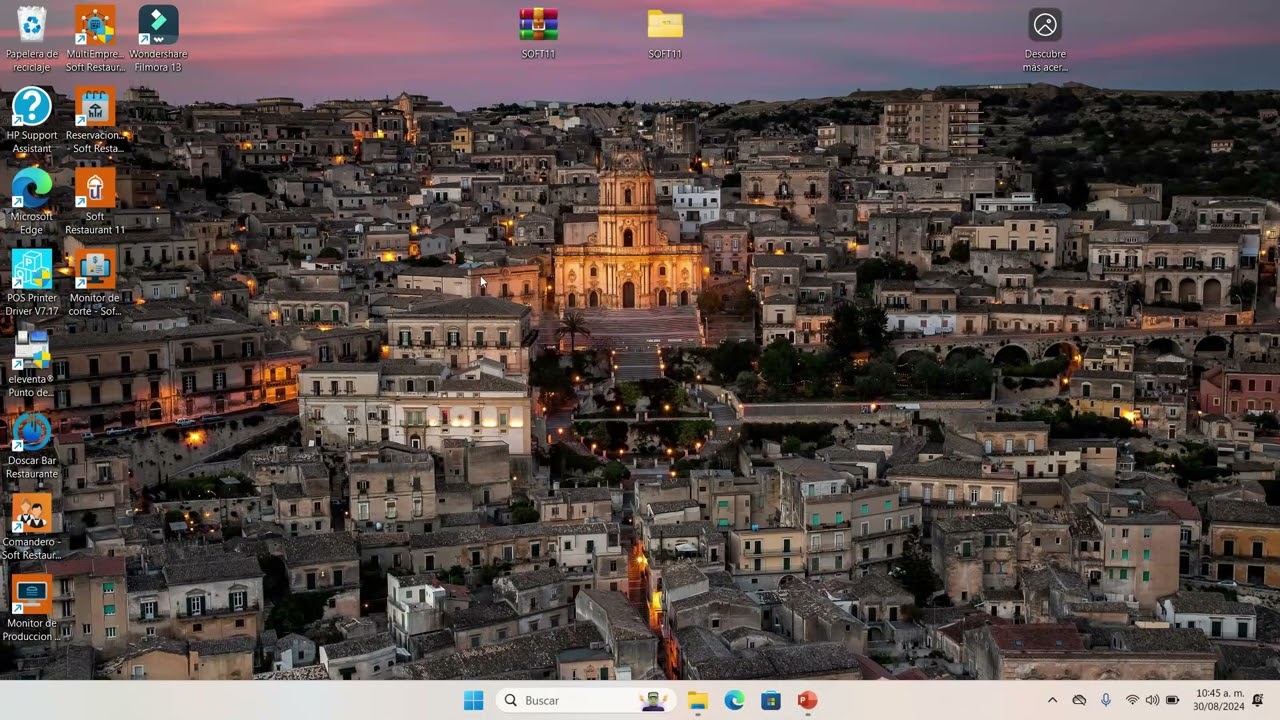Screen dimensions: 1280x720
Task: Select the Wondershare Filmora 13 shortcut
Action: [x=158, y=39]
